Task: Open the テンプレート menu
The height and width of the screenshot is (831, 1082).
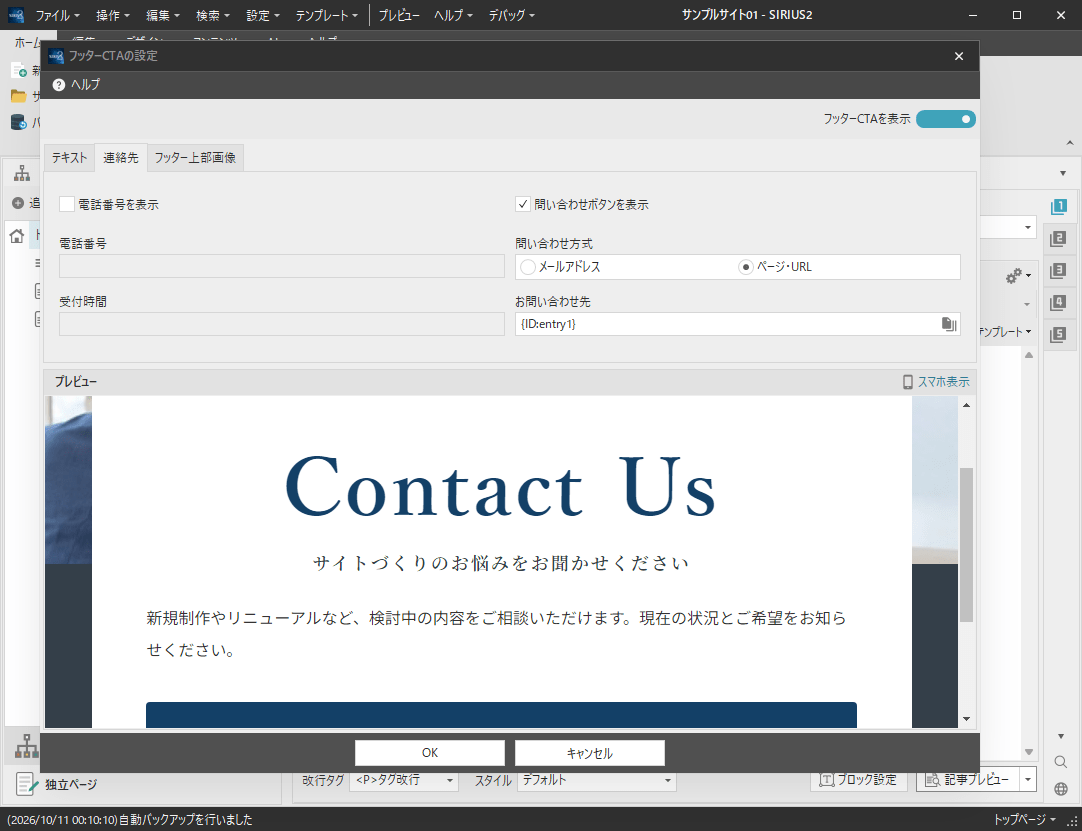Action: click(x=326, y=15)
